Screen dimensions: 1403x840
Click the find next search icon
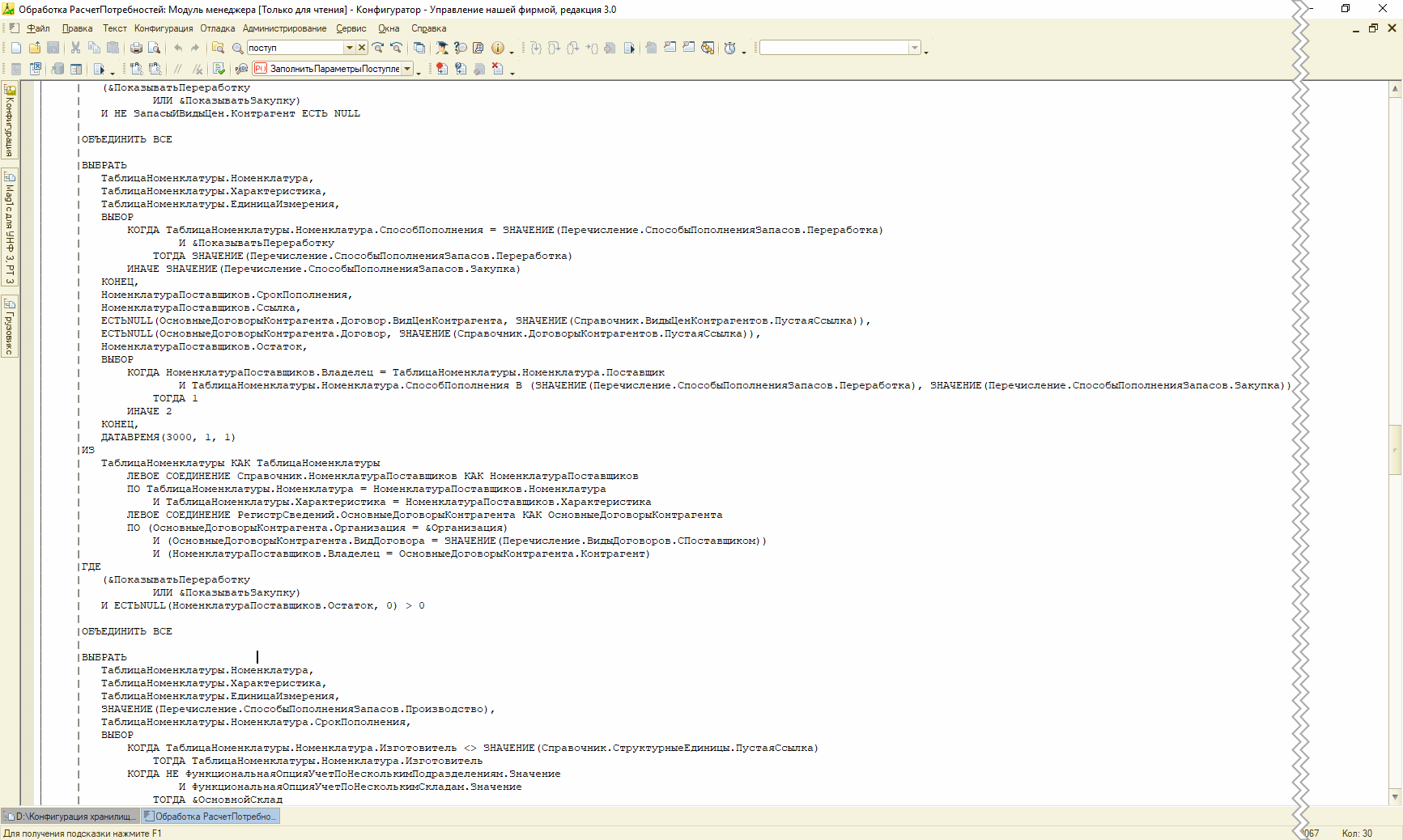point(378,49)
